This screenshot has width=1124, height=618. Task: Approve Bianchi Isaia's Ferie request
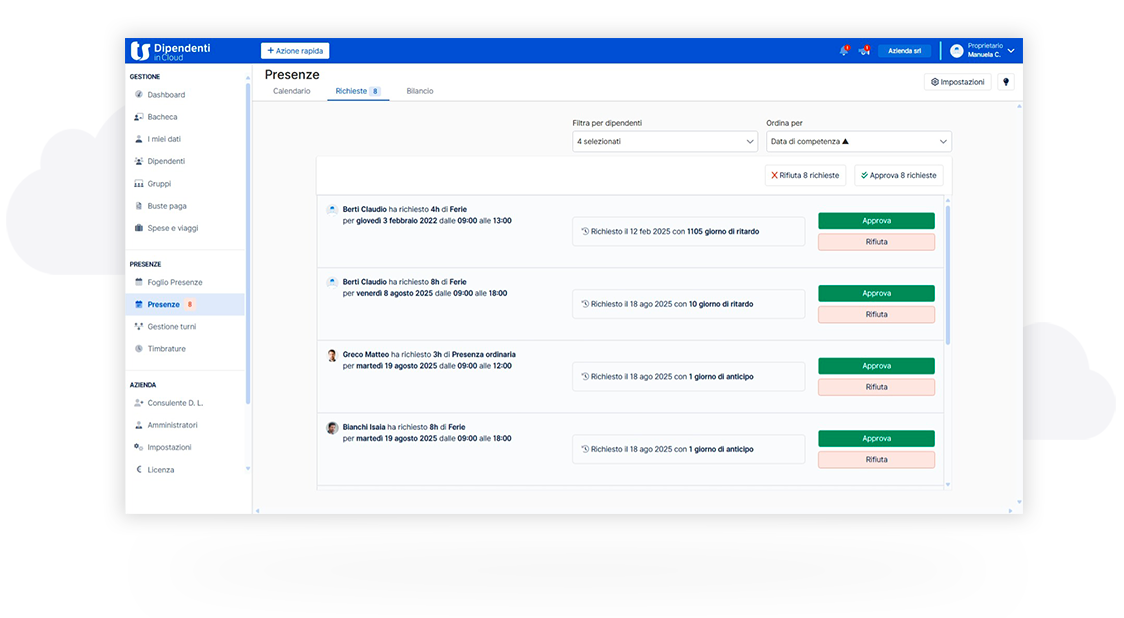(x=876, y=439)
